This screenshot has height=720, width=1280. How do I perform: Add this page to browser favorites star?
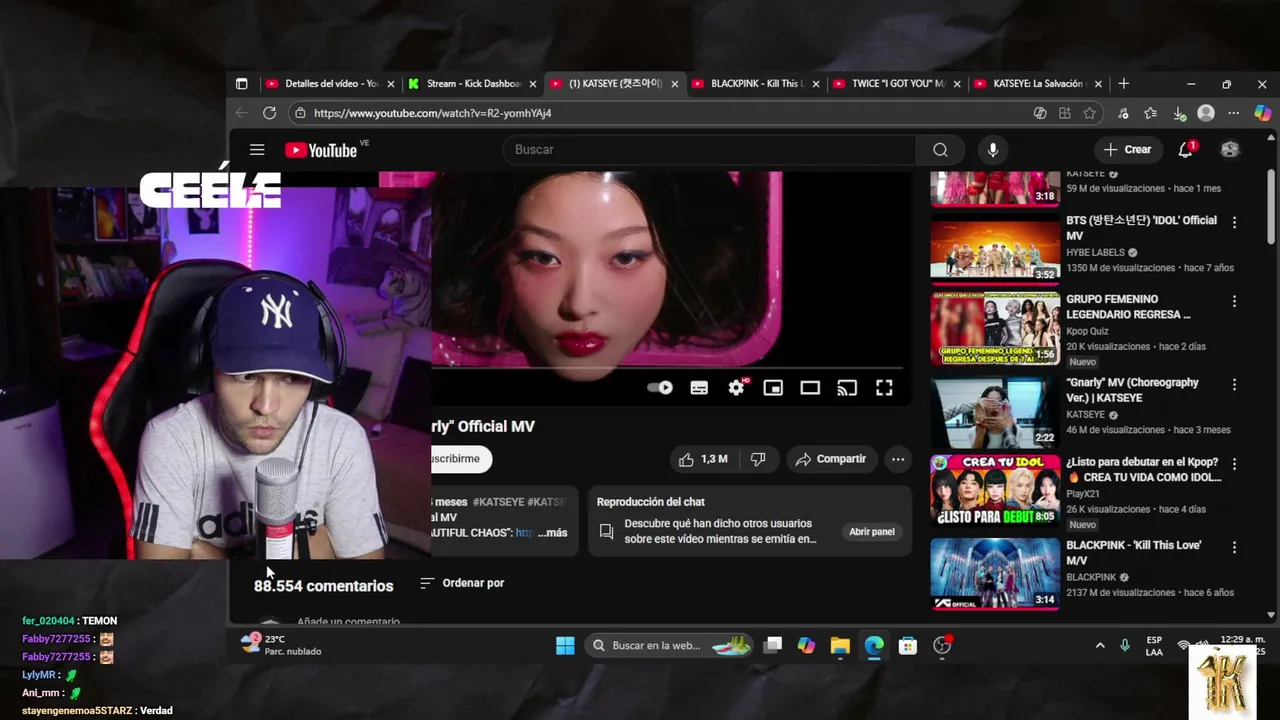[1089, 113]
